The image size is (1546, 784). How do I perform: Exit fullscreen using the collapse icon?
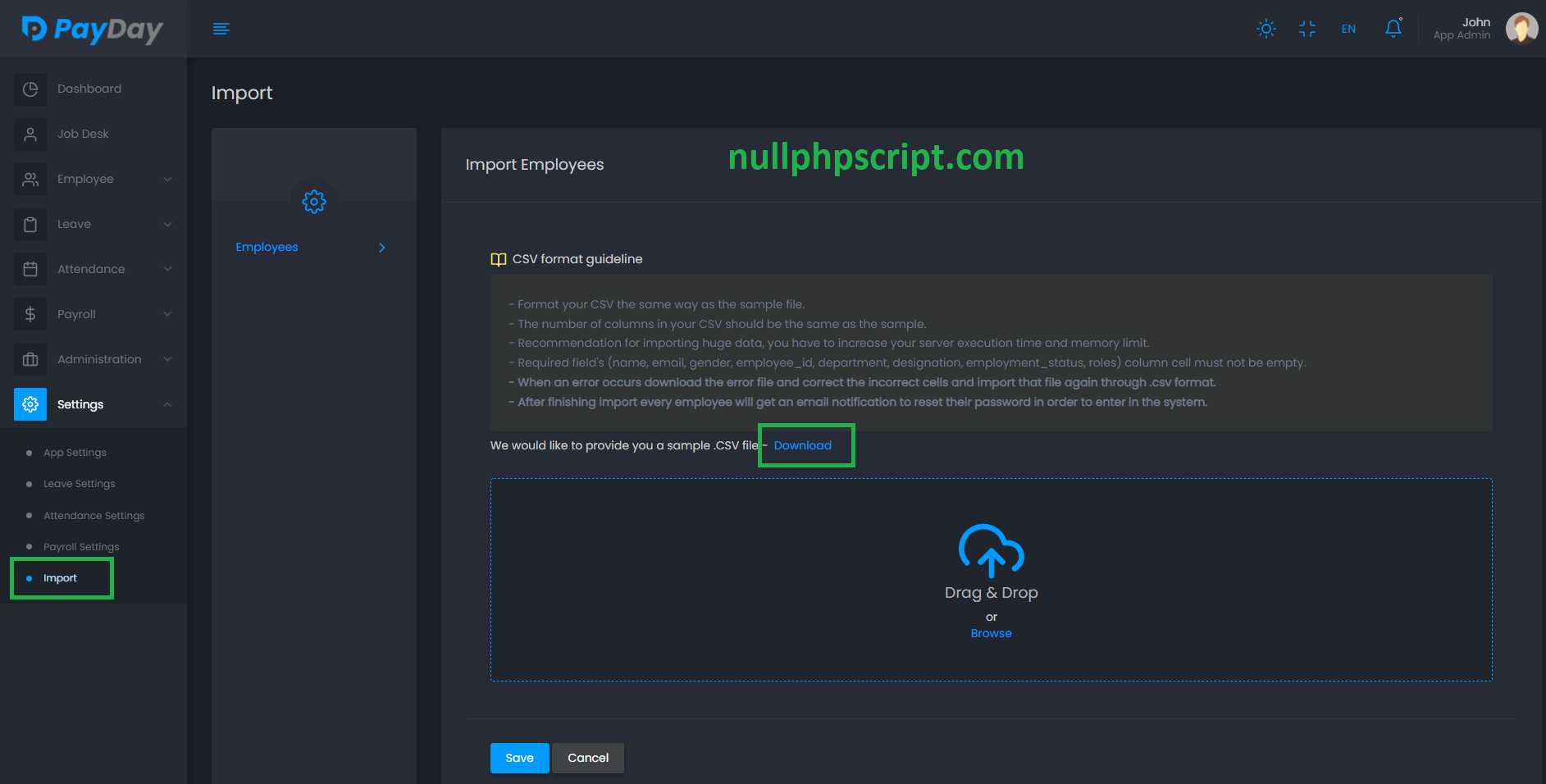tap(1307, 29)
